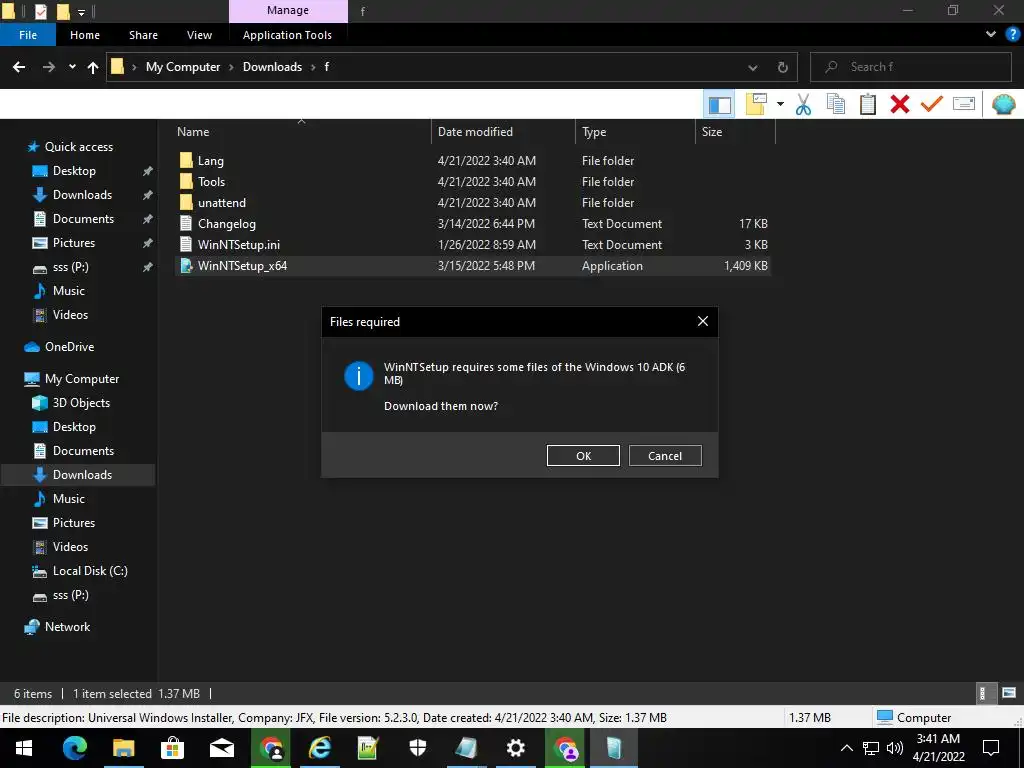This screenshot has width=1024, height=768.
Task: Open Mail app from taskbar
Action: [222, 748]
